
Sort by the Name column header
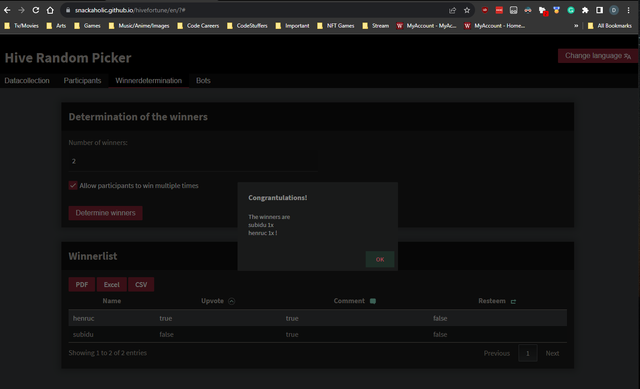[112, 301]
